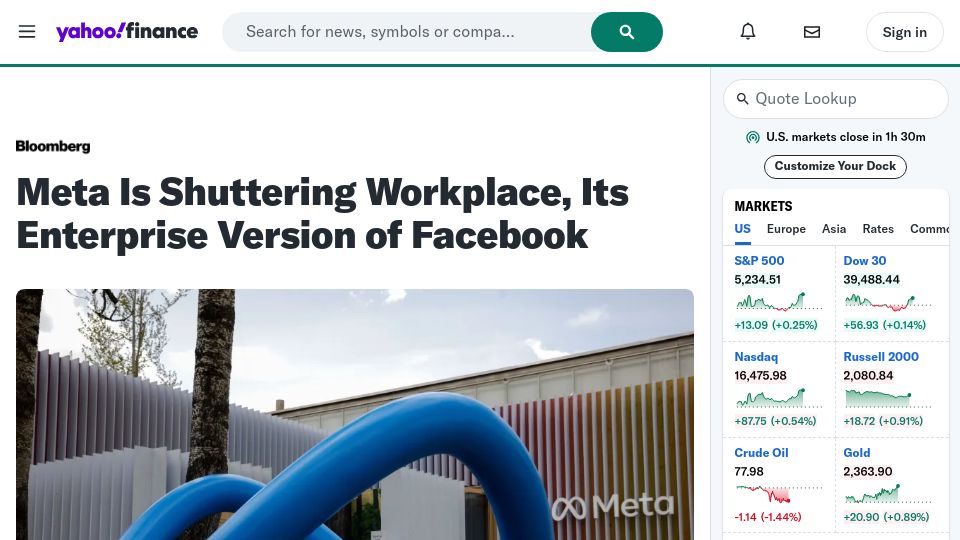Click the S&P 500 change +13.09 (+0.25%)
The height and width of the screenshot is (540, 960).
point(776,325)
